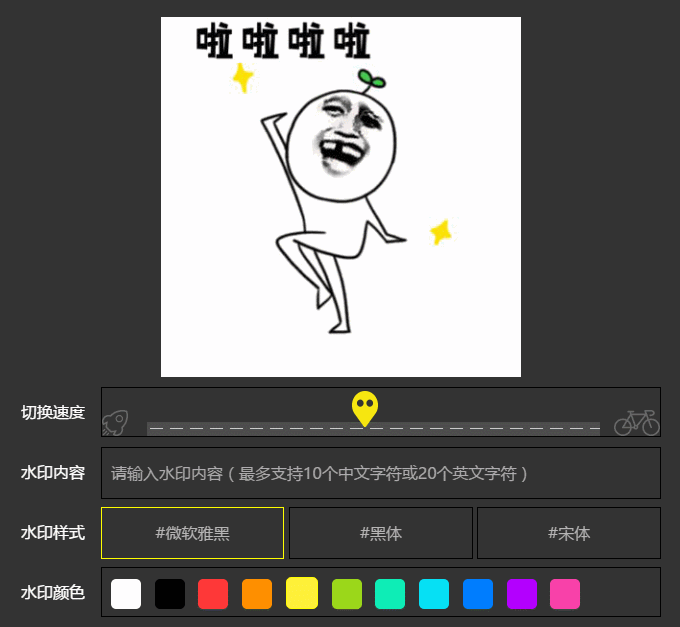
Task: Select the #宋体 watermark font style
Action: point(569,533)
